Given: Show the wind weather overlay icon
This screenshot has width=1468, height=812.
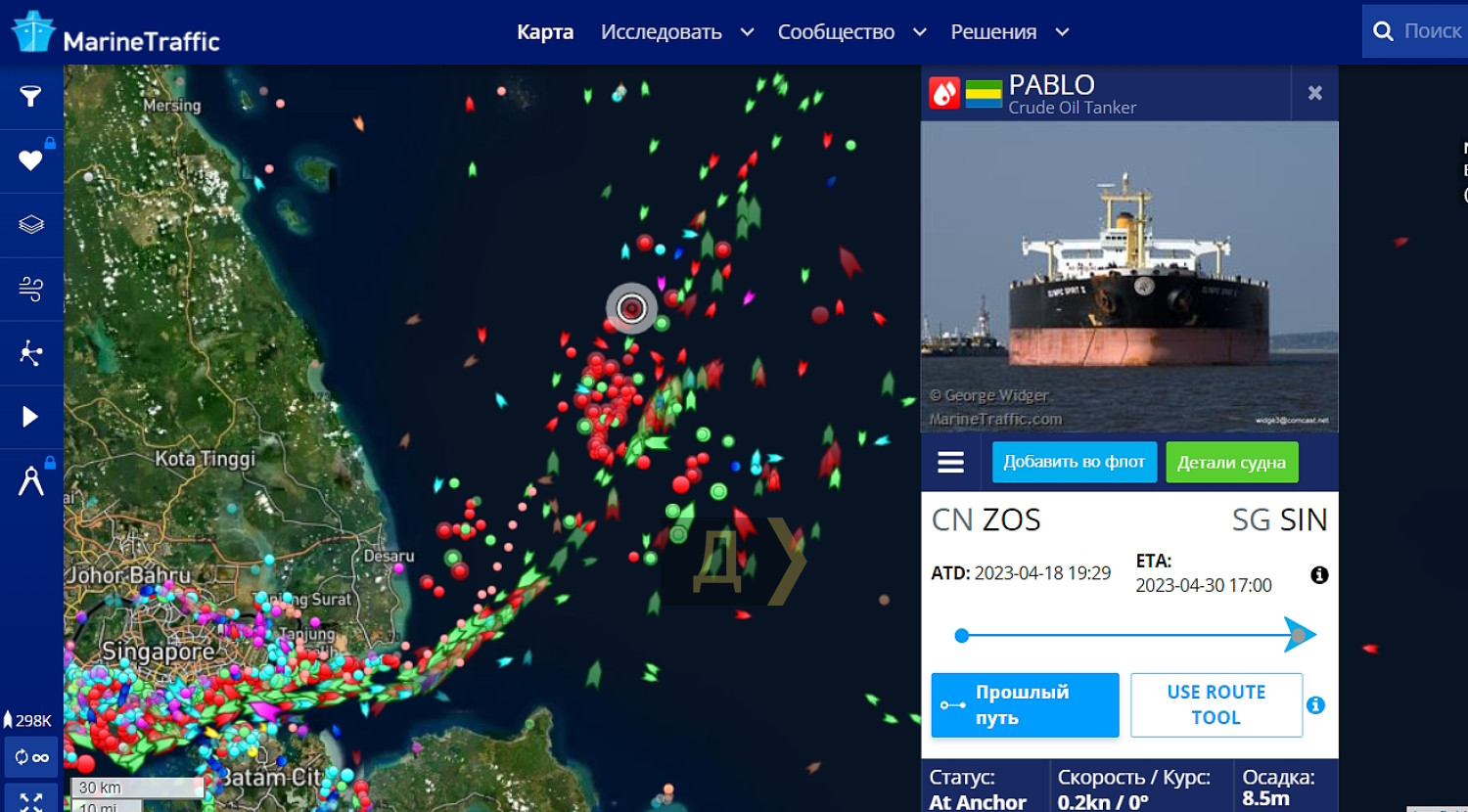Looking at the screenshot, I should click(30, 289).
